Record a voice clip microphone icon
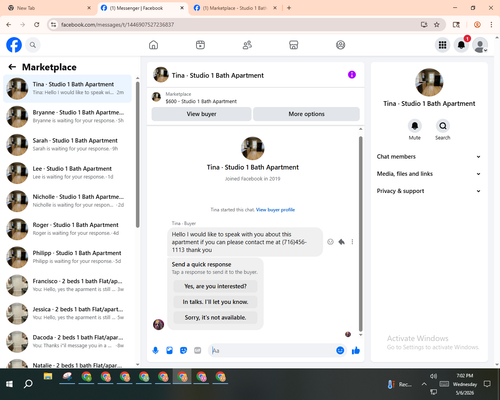Viewport: 500px width, 400px height. tap(155, 350)
